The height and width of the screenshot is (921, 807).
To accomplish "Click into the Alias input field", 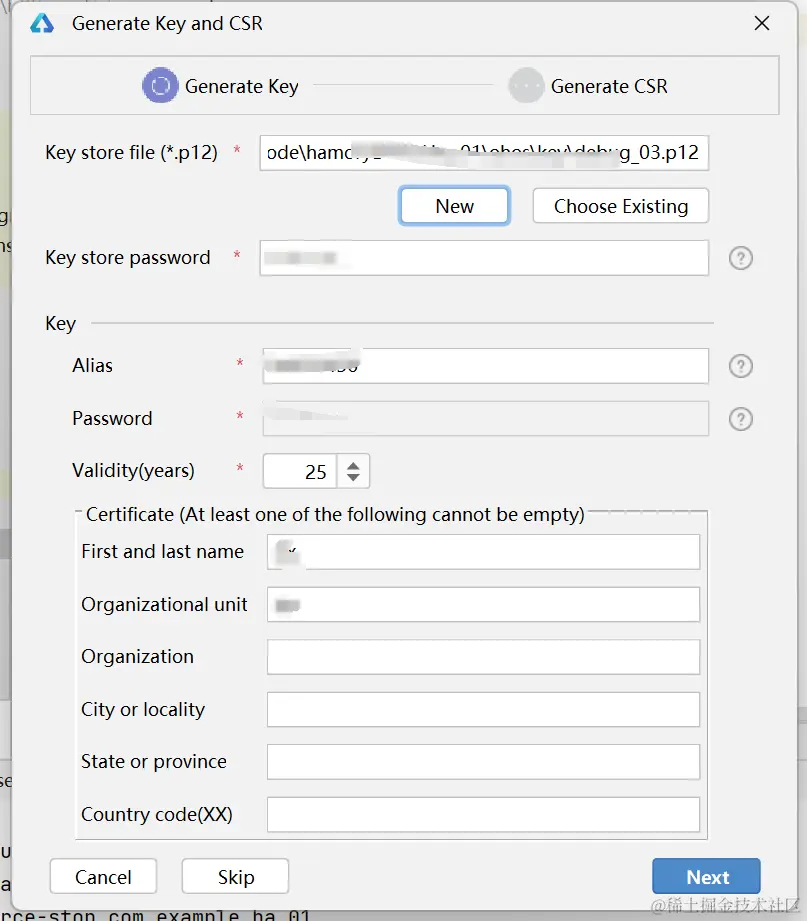I will [483, 366].
